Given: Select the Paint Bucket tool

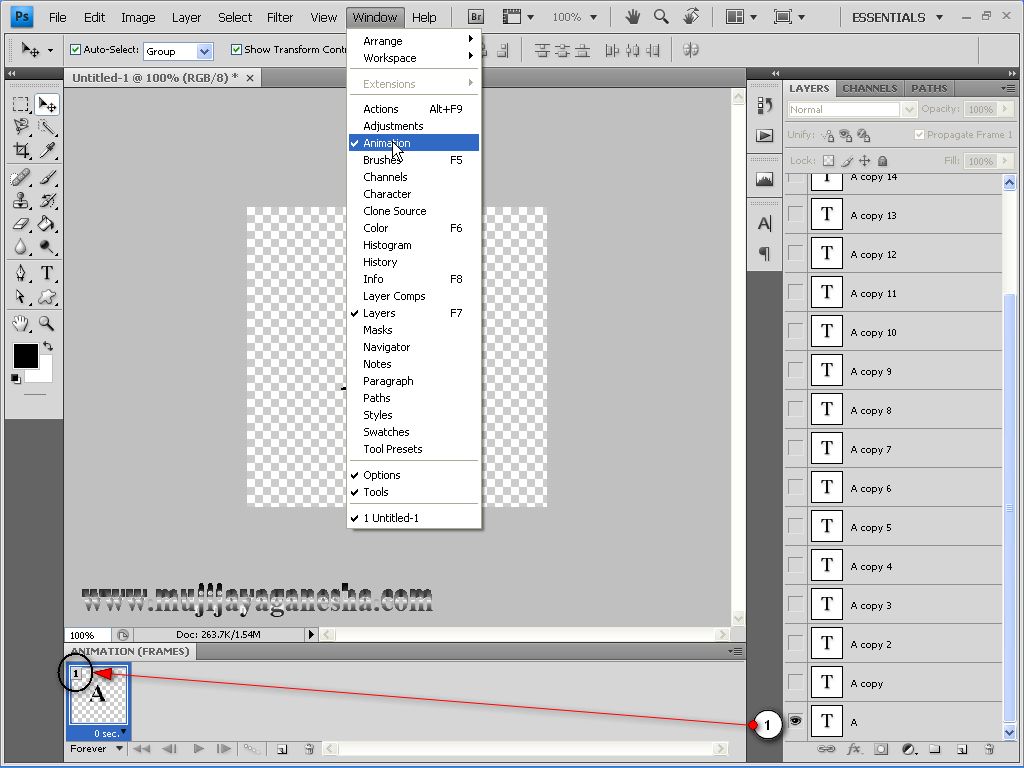Looking at the screenshot, I should (47, 224).
